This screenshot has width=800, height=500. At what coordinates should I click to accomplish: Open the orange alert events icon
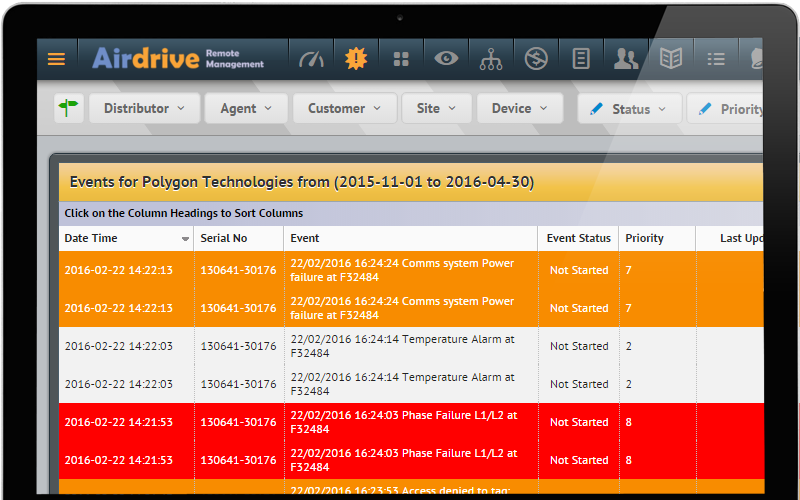pos(356,59)
